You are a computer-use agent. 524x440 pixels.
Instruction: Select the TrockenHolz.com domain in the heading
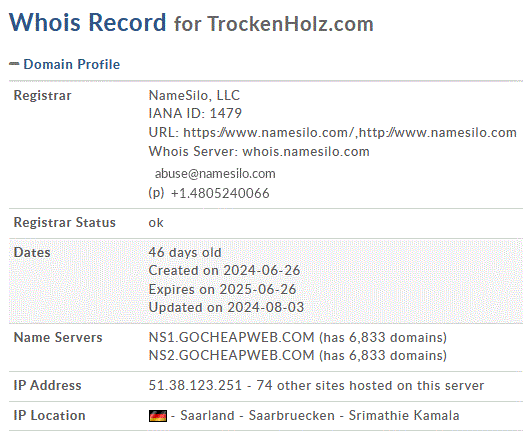pyautogui.click(x=290, y=24)
